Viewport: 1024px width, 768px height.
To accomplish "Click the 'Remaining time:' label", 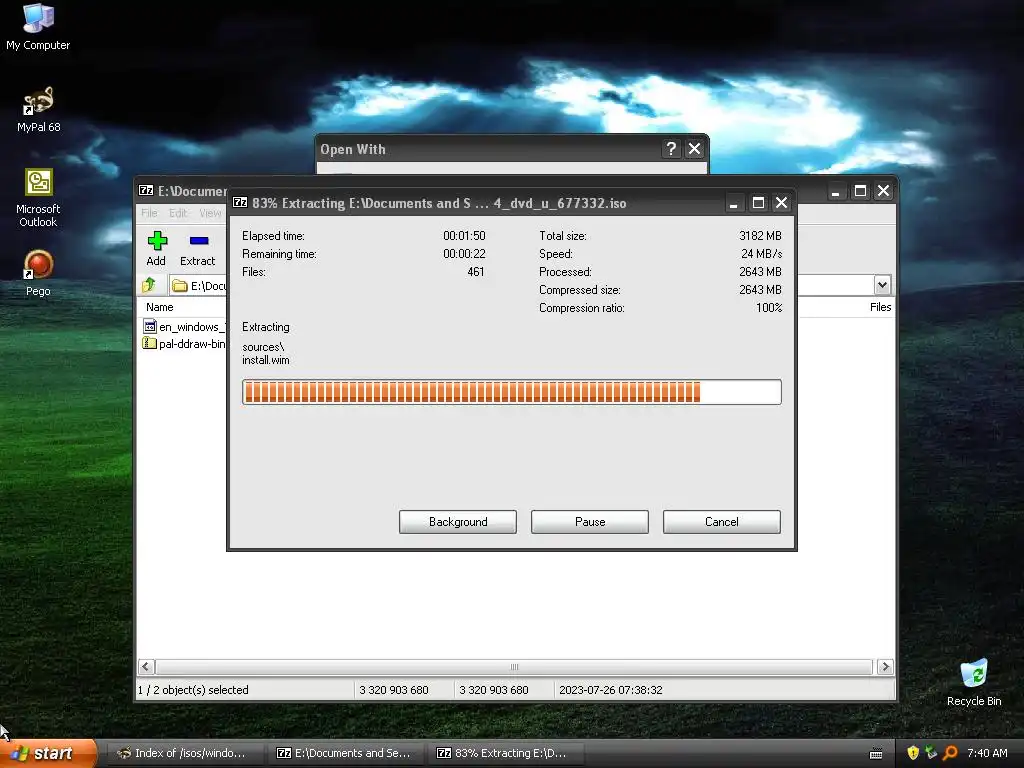I will coord(279,254).
